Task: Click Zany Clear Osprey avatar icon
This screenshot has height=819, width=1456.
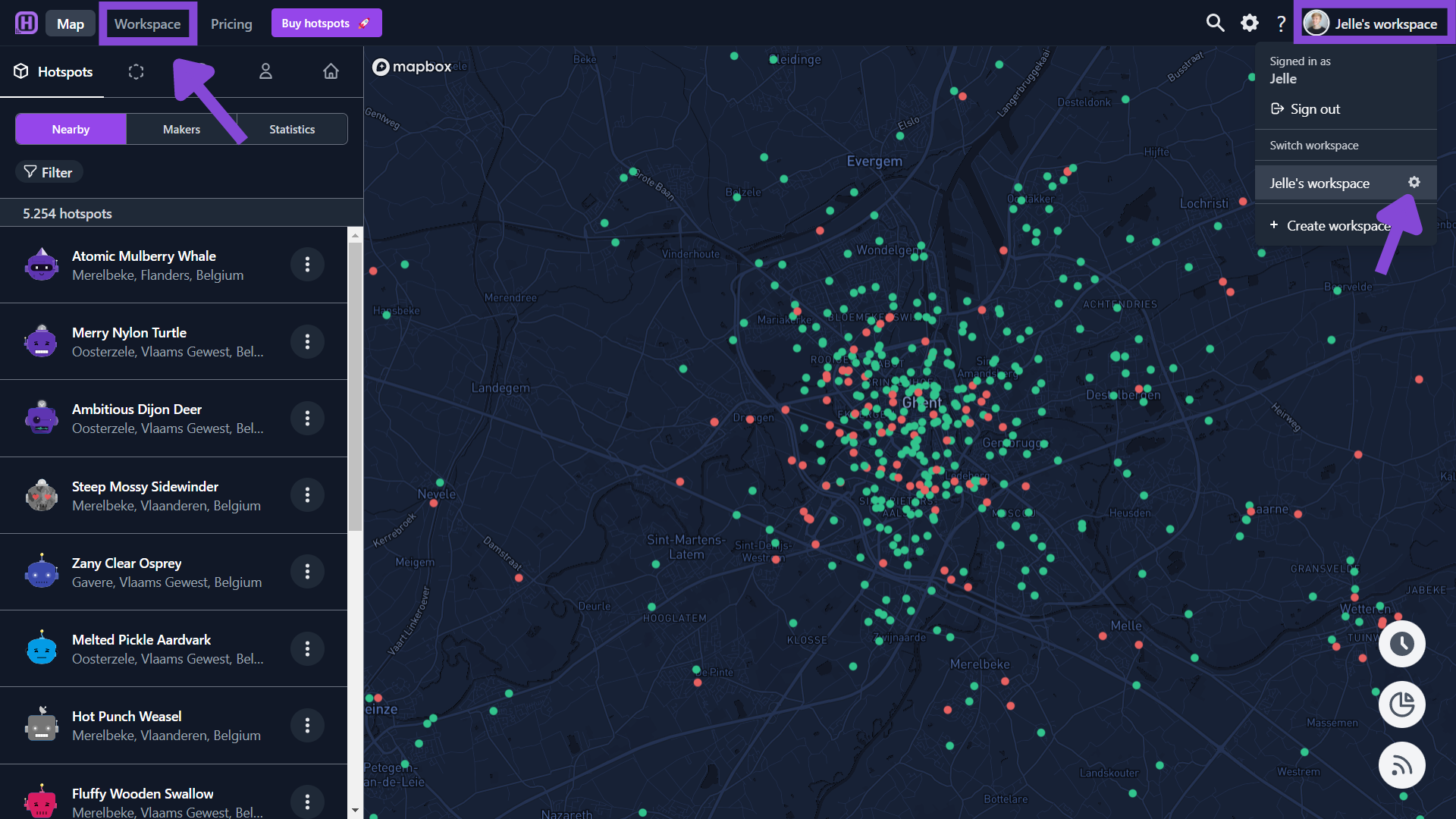Action: pos(42,572)
